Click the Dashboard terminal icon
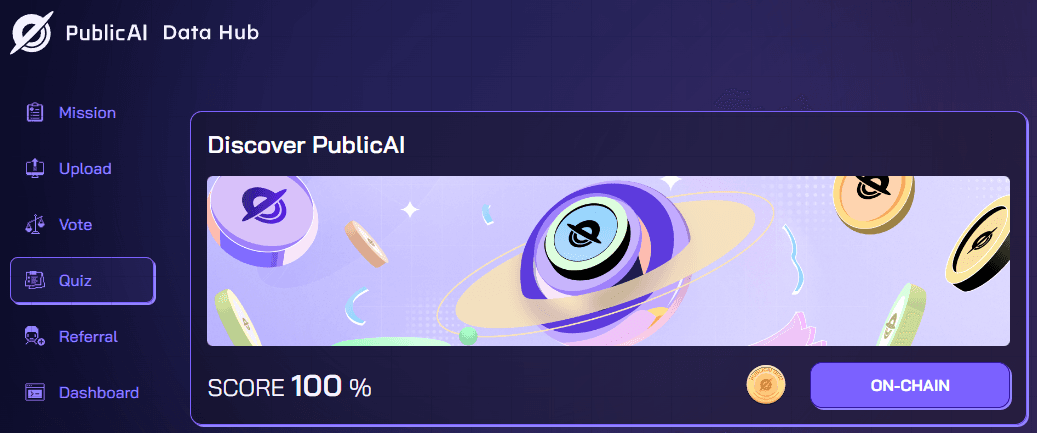 tap(34, 393)
